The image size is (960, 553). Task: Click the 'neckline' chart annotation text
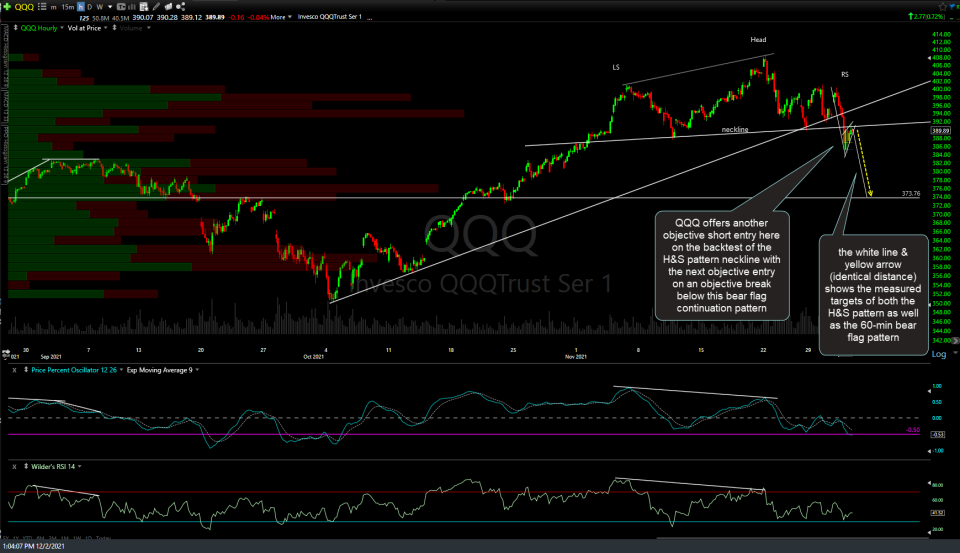tap(735, 129)
